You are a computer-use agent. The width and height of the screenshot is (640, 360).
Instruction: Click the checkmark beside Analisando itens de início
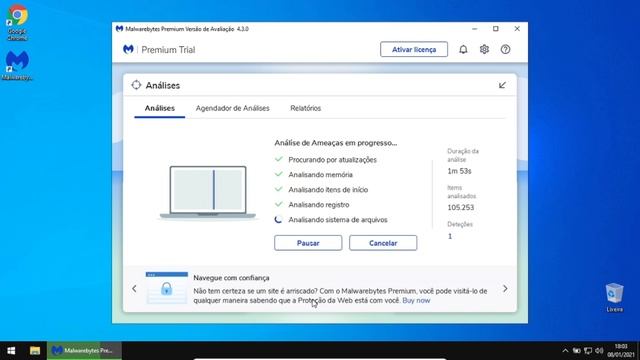pos(279,189)
